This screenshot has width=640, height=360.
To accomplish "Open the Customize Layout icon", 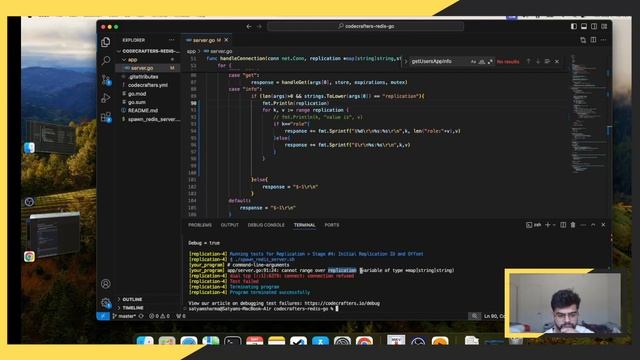I will coord(604,27).
